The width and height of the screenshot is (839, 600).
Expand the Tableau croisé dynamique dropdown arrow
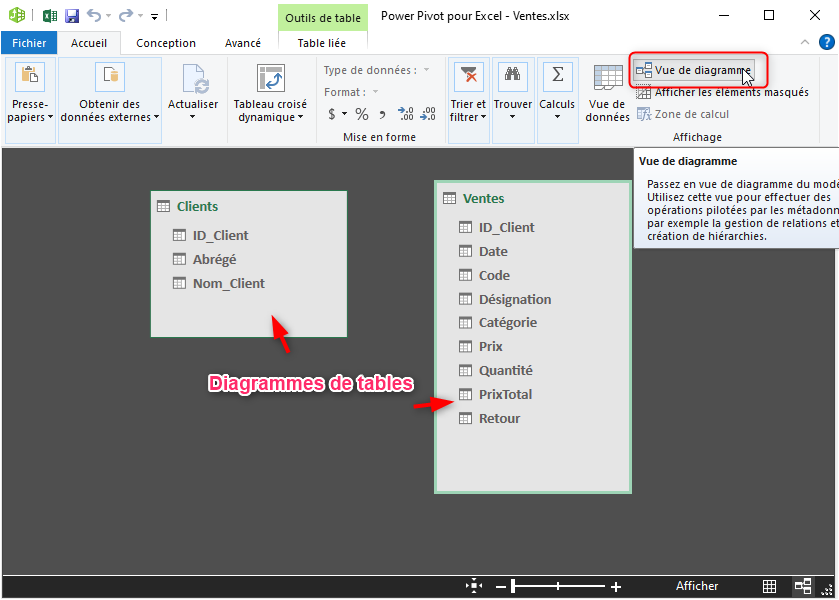pyautogui.click(x=300, y=117)
